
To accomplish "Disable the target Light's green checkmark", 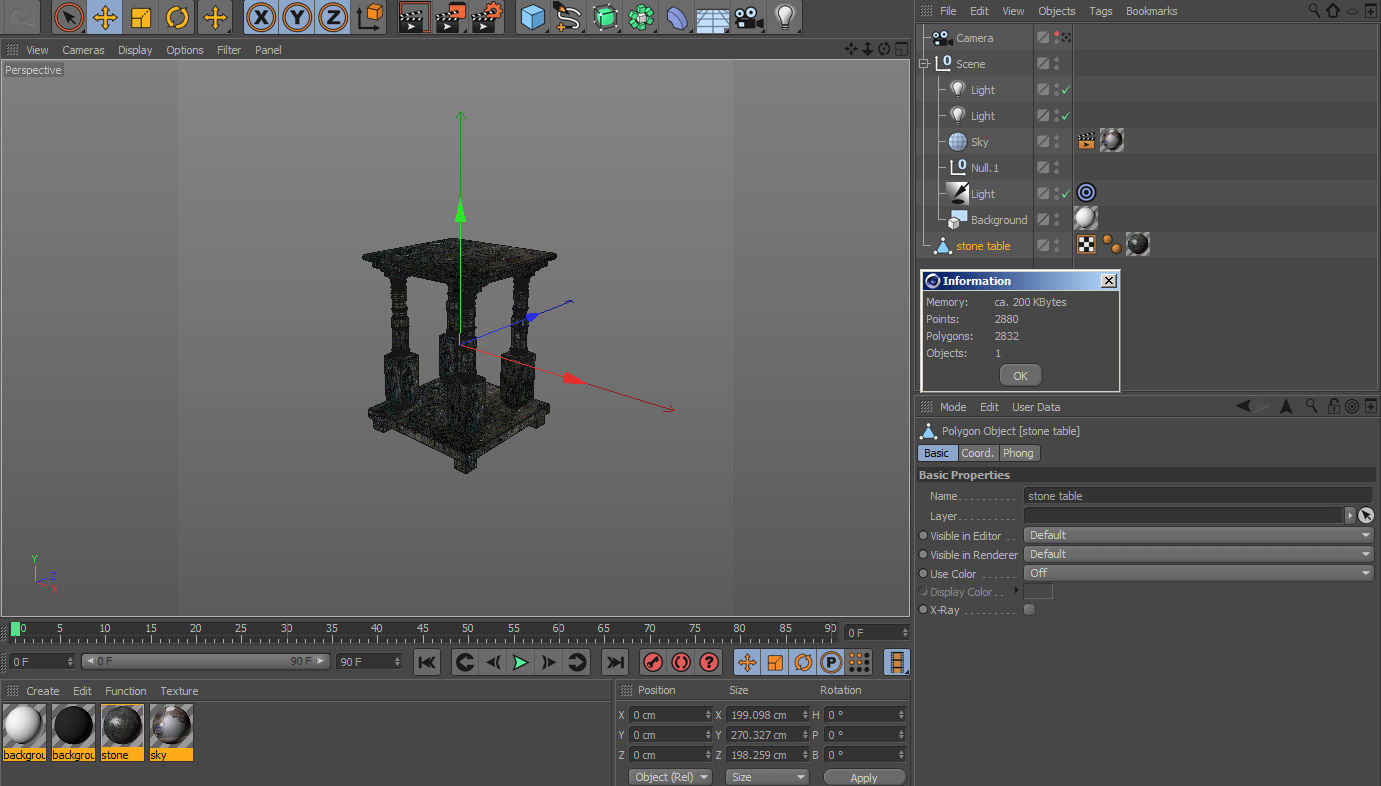I will click(x=1066, y=194).
